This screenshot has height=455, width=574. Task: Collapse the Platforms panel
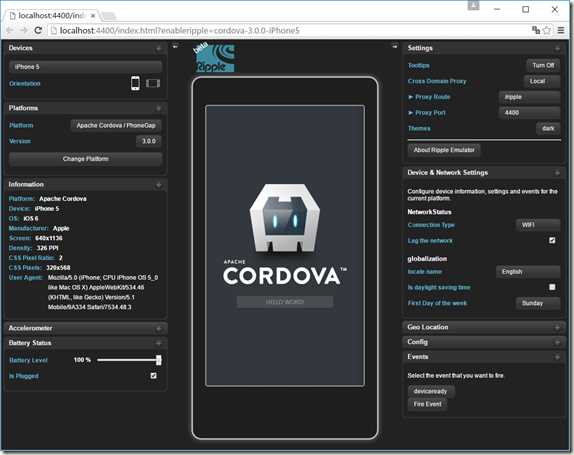click(x=159, y=108)
